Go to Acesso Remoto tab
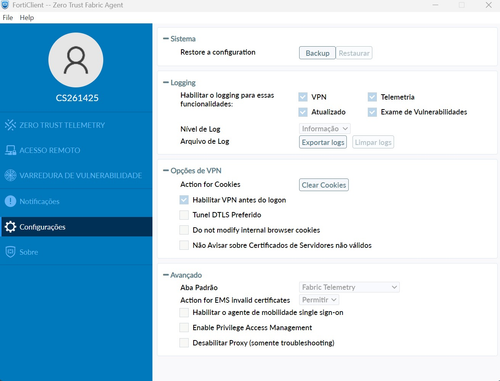 click(x=76, y=150)
